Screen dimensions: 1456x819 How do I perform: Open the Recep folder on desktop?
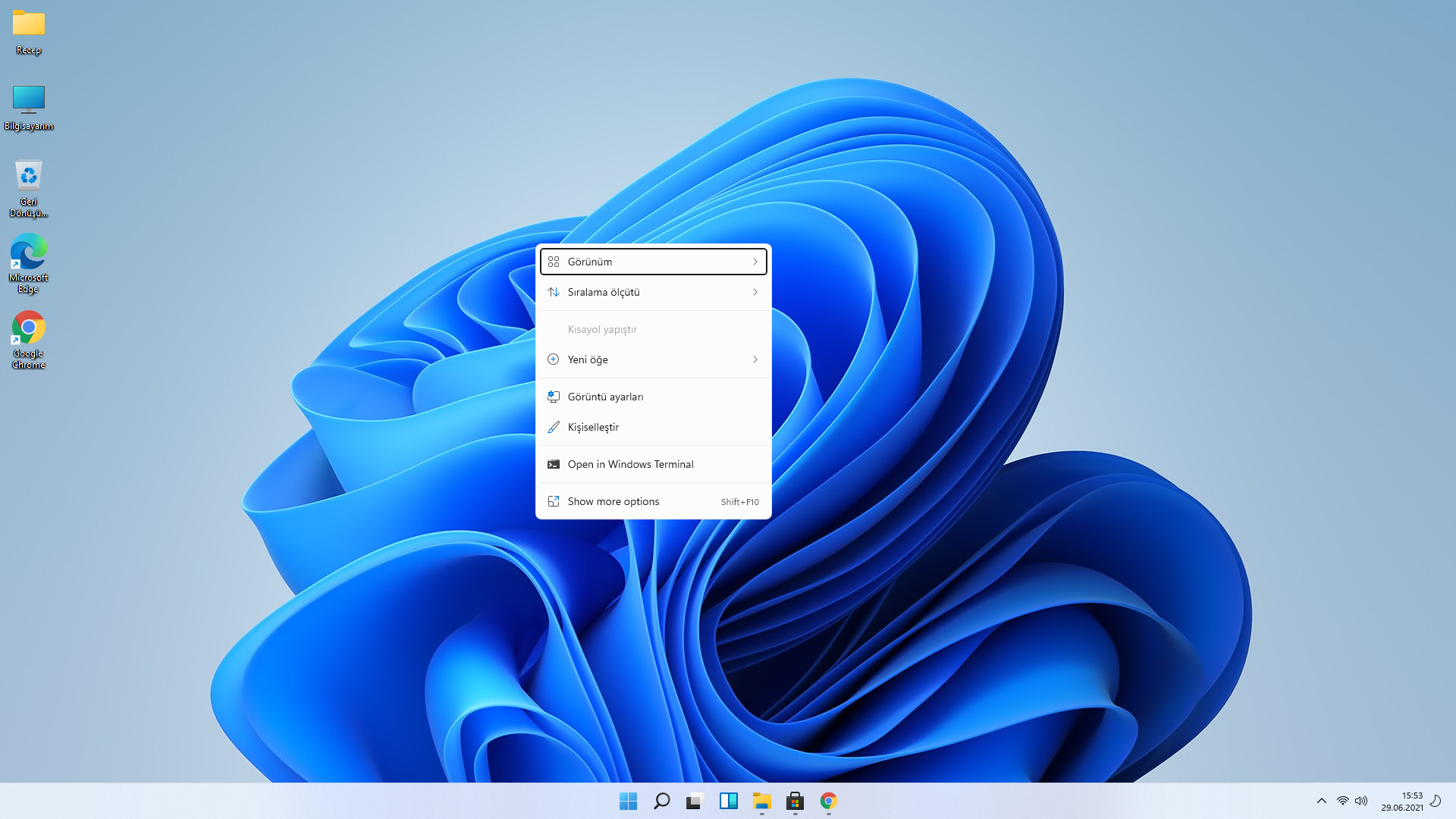pyautogui.click(x=29, y=24)
